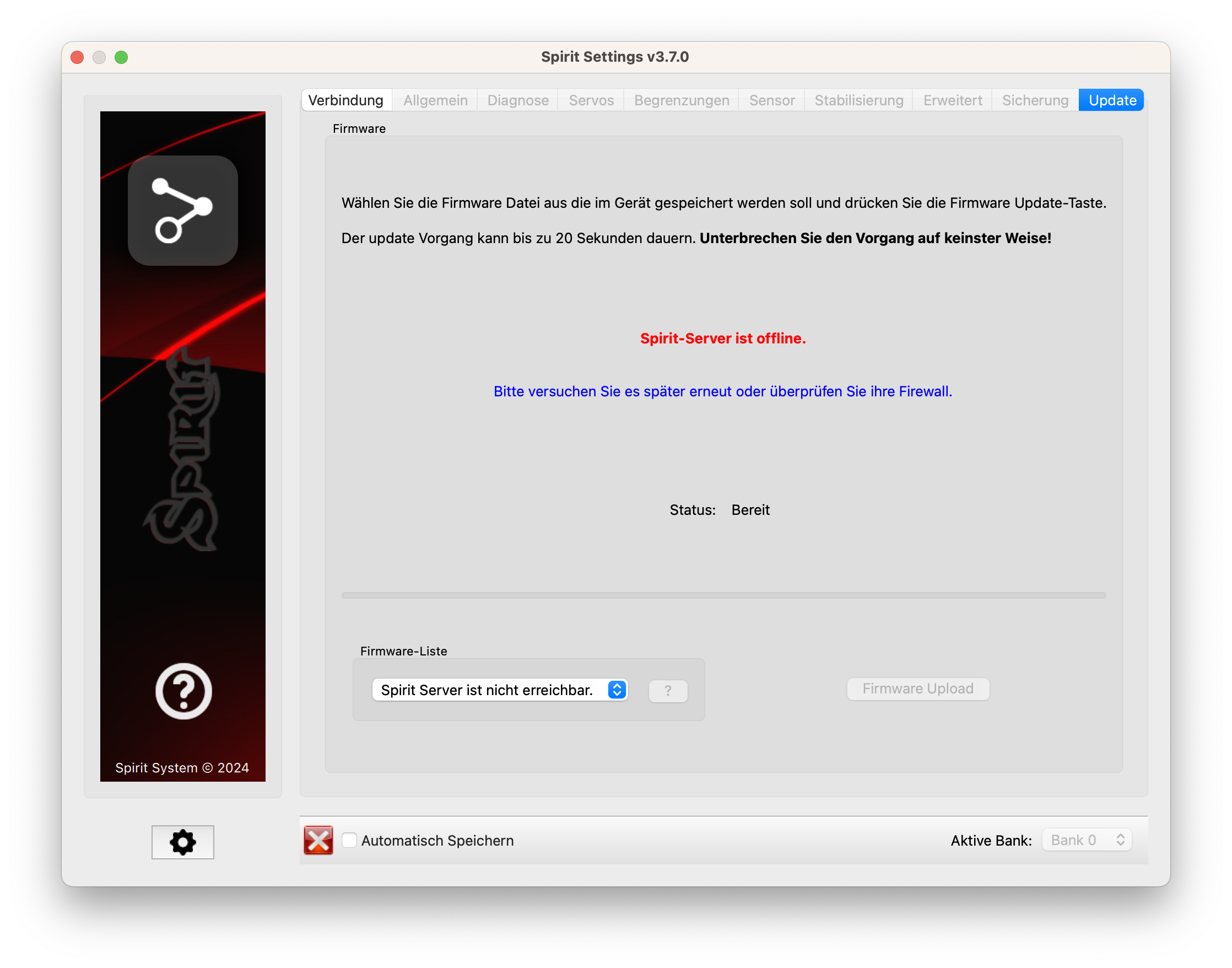Image resolution: width=1232 pixels, height=968 pixels.
Task: Click the connection nodes icon in sidebar
Action: [182, 210]
